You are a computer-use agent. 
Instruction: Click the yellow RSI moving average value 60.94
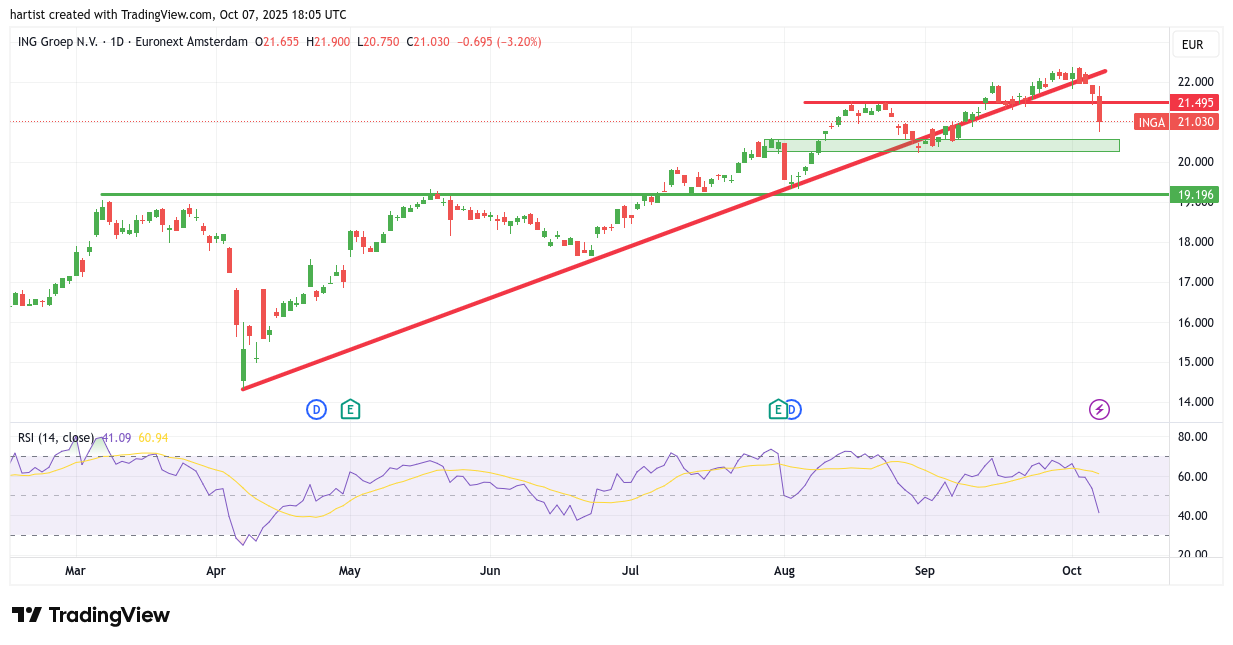point(153,438)
